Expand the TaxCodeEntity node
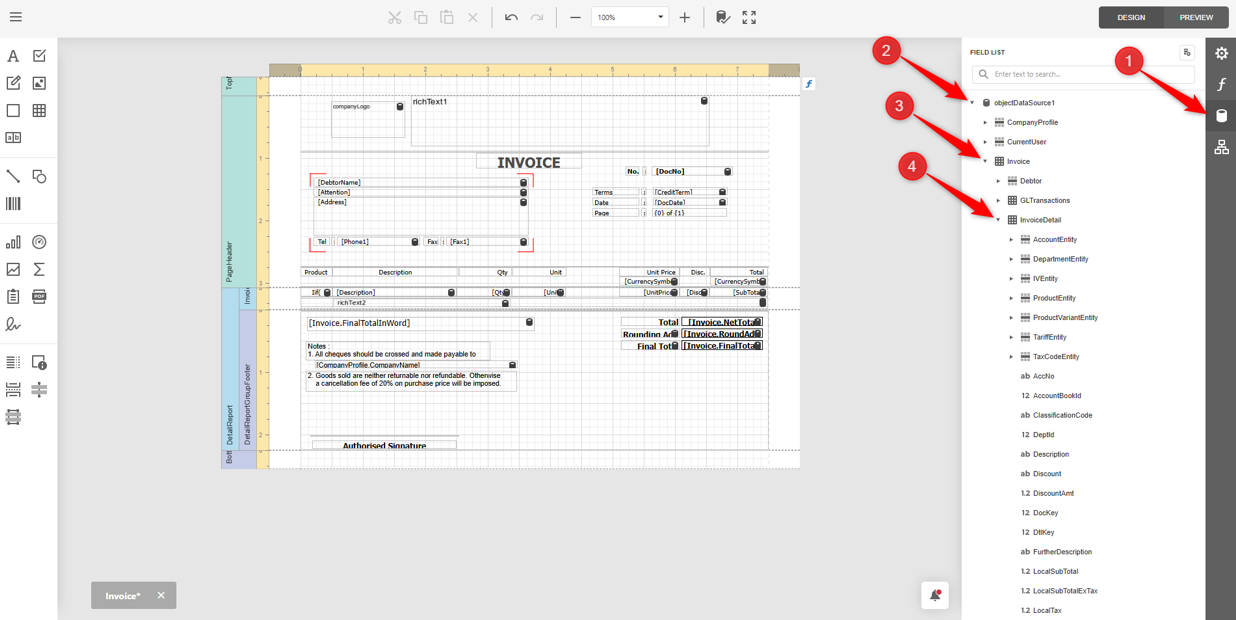The height and width of the screenshot is (620, 1236). click(1011, 356)
